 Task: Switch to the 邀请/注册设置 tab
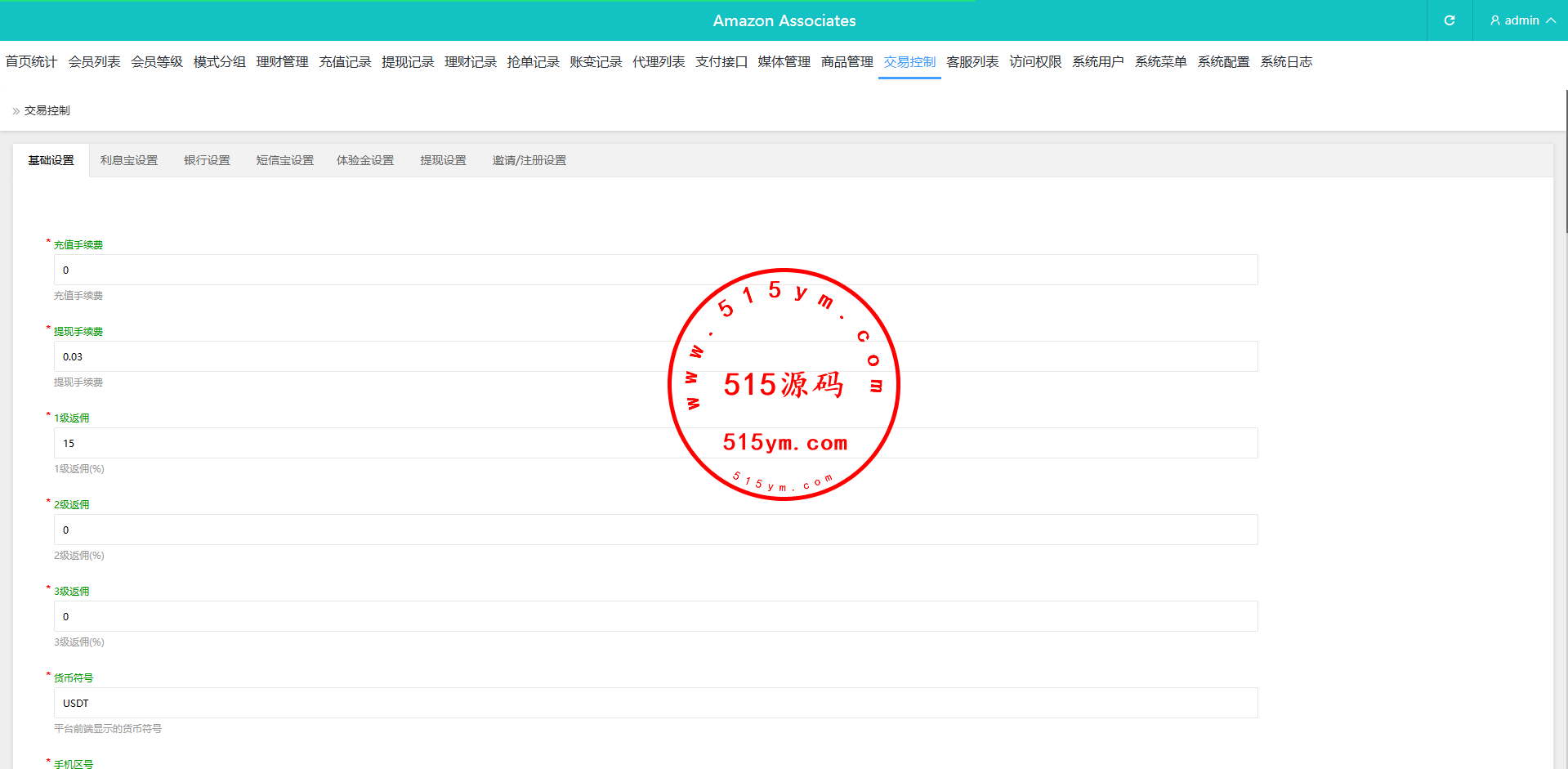point(529,161)
